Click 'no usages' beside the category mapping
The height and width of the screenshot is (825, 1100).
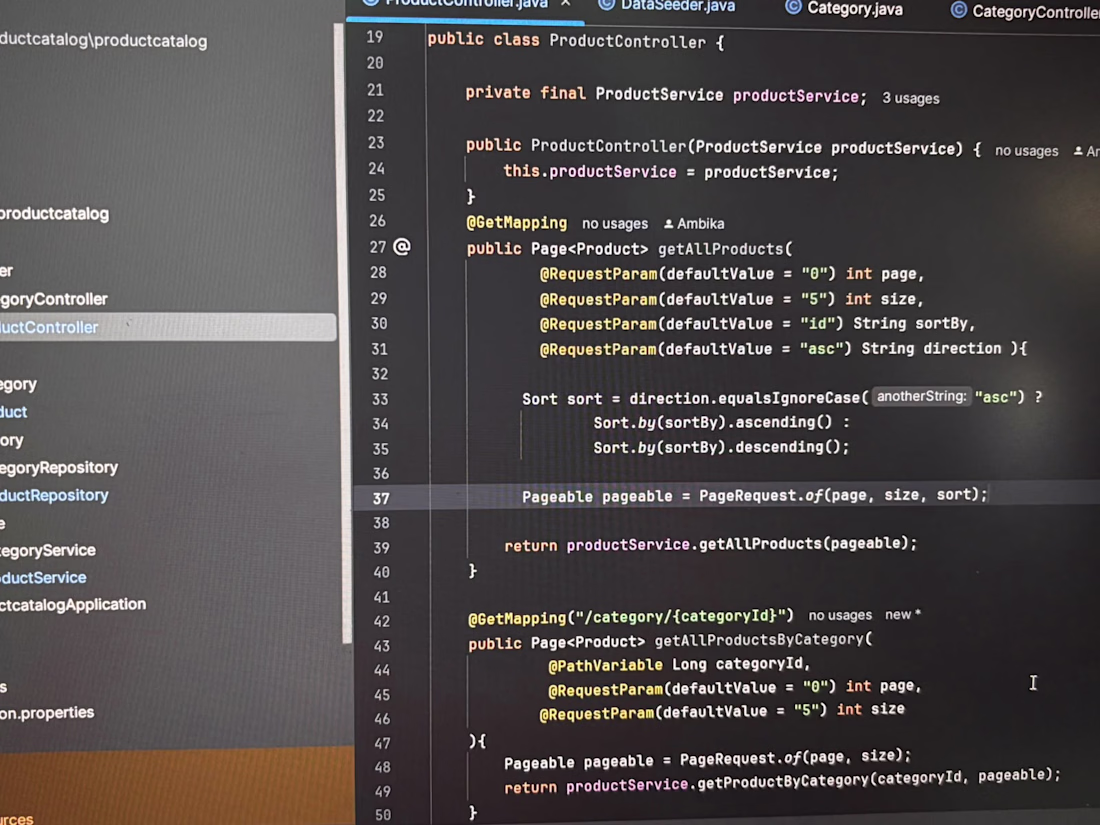(x=840, y=615)
